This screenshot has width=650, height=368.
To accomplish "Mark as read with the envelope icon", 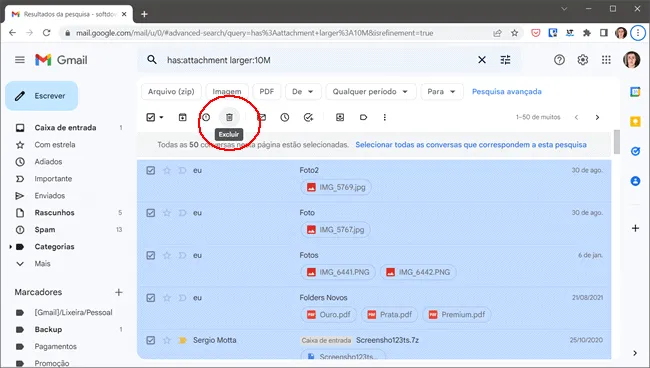I will point(262,117).
